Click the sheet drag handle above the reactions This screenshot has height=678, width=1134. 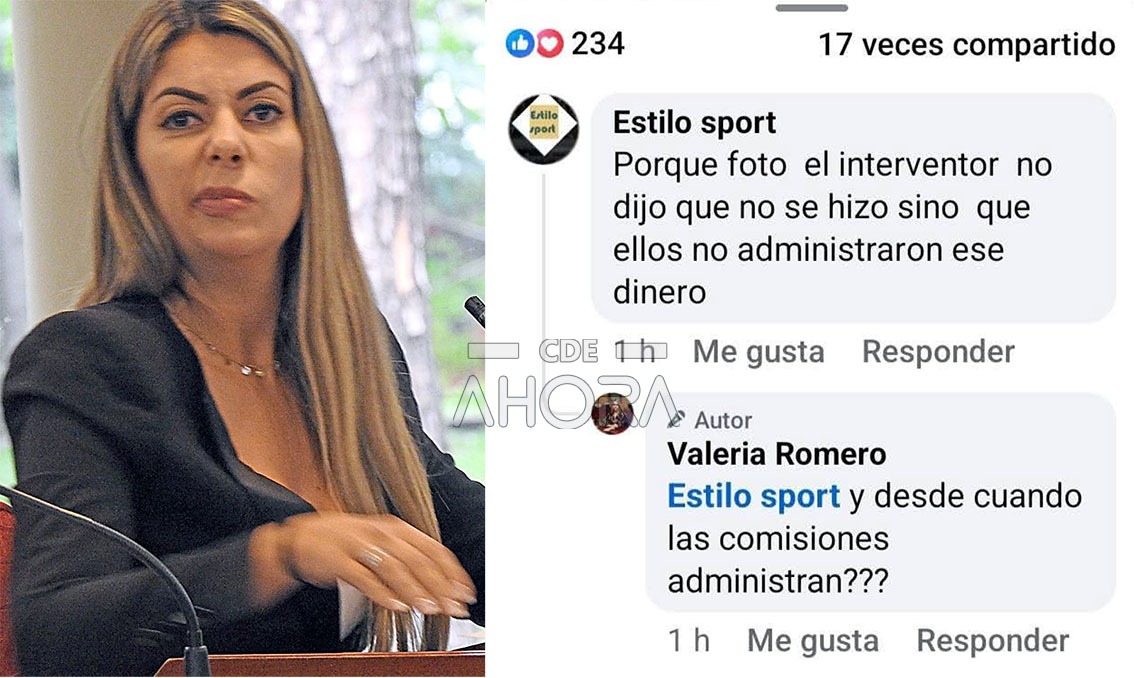(811, 7)
